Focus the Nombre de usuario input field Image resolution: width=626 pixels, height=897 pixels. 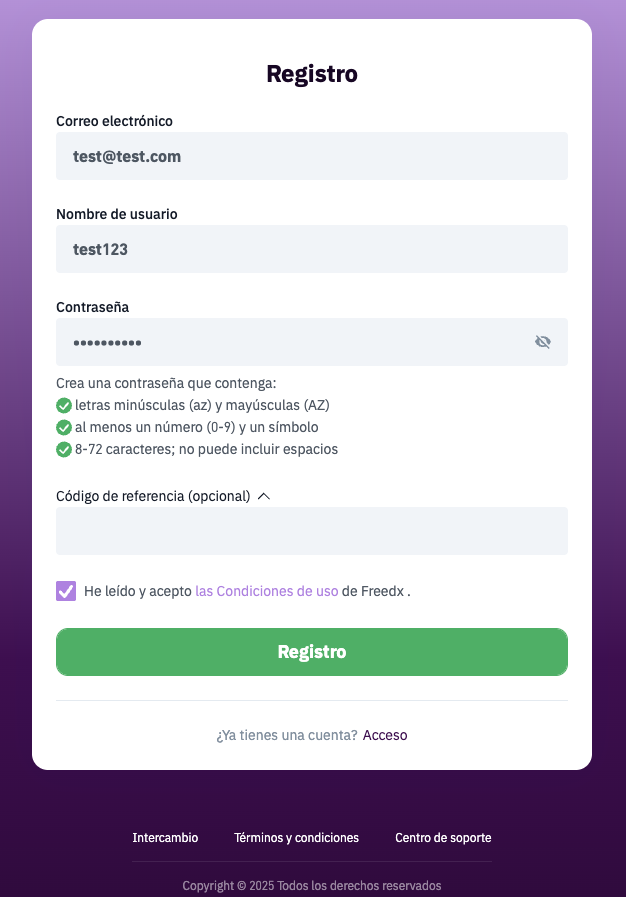(312, 249)
